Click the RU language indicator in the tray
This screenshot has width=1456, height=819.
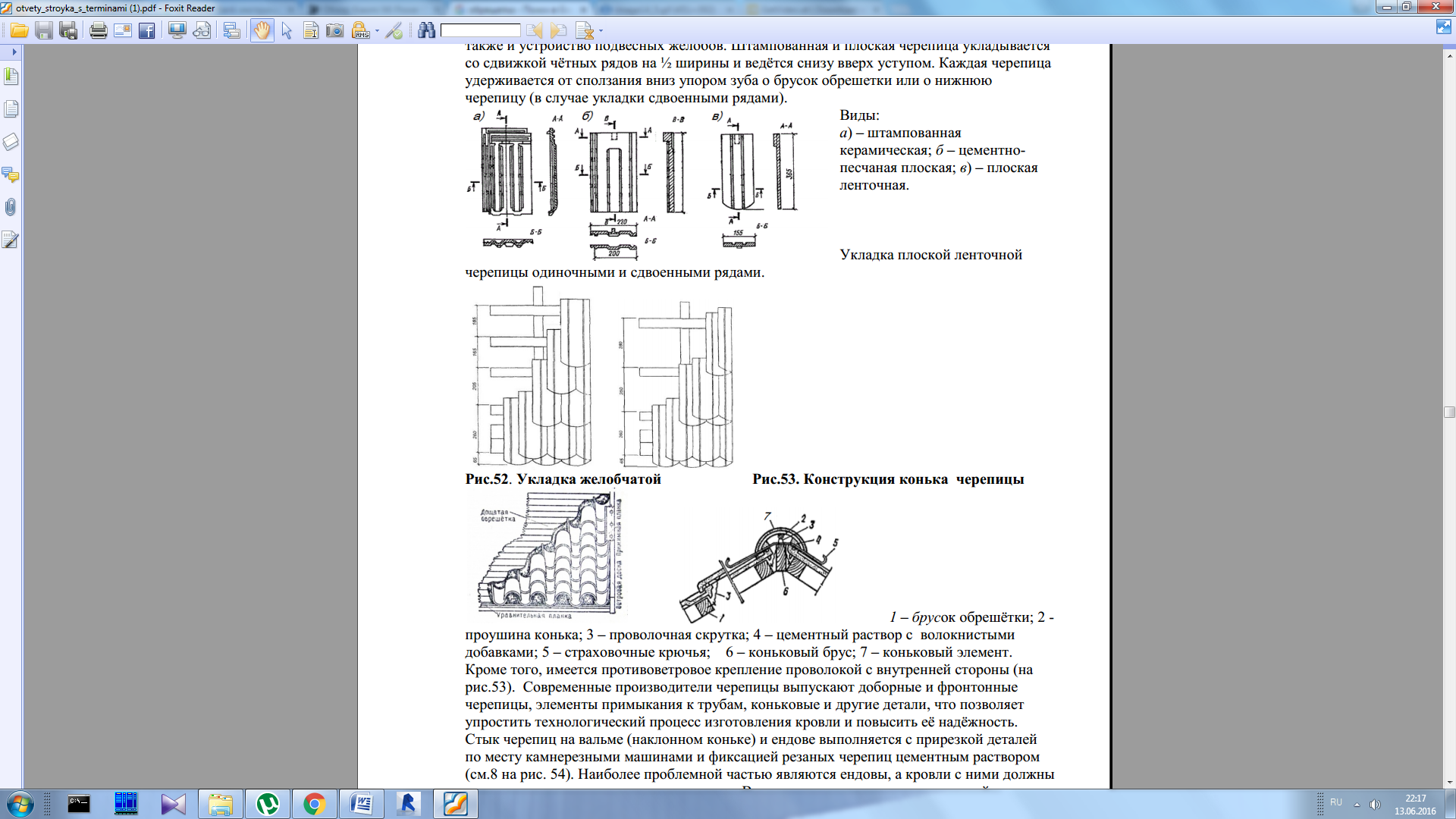1336,802
